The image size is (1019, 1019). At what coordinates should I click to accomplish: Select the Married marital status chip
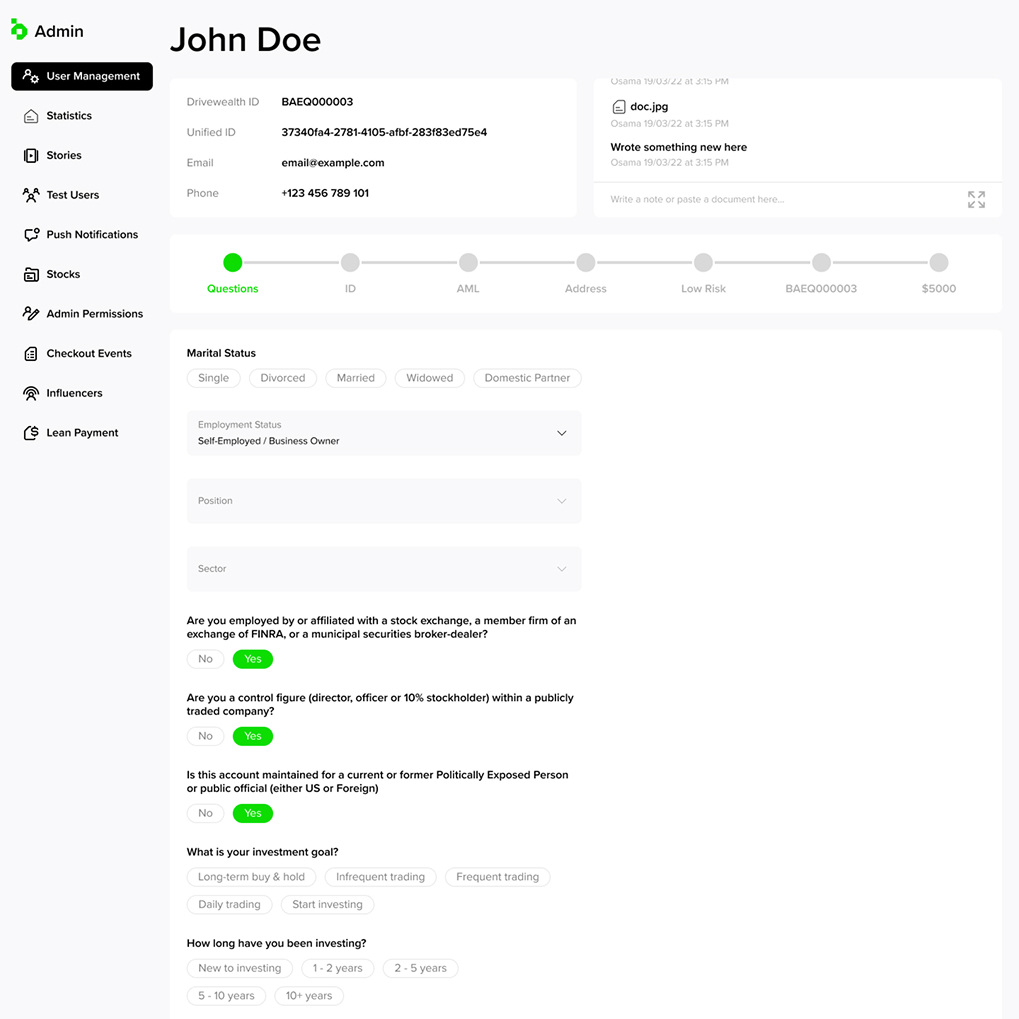tap(355, 378)
